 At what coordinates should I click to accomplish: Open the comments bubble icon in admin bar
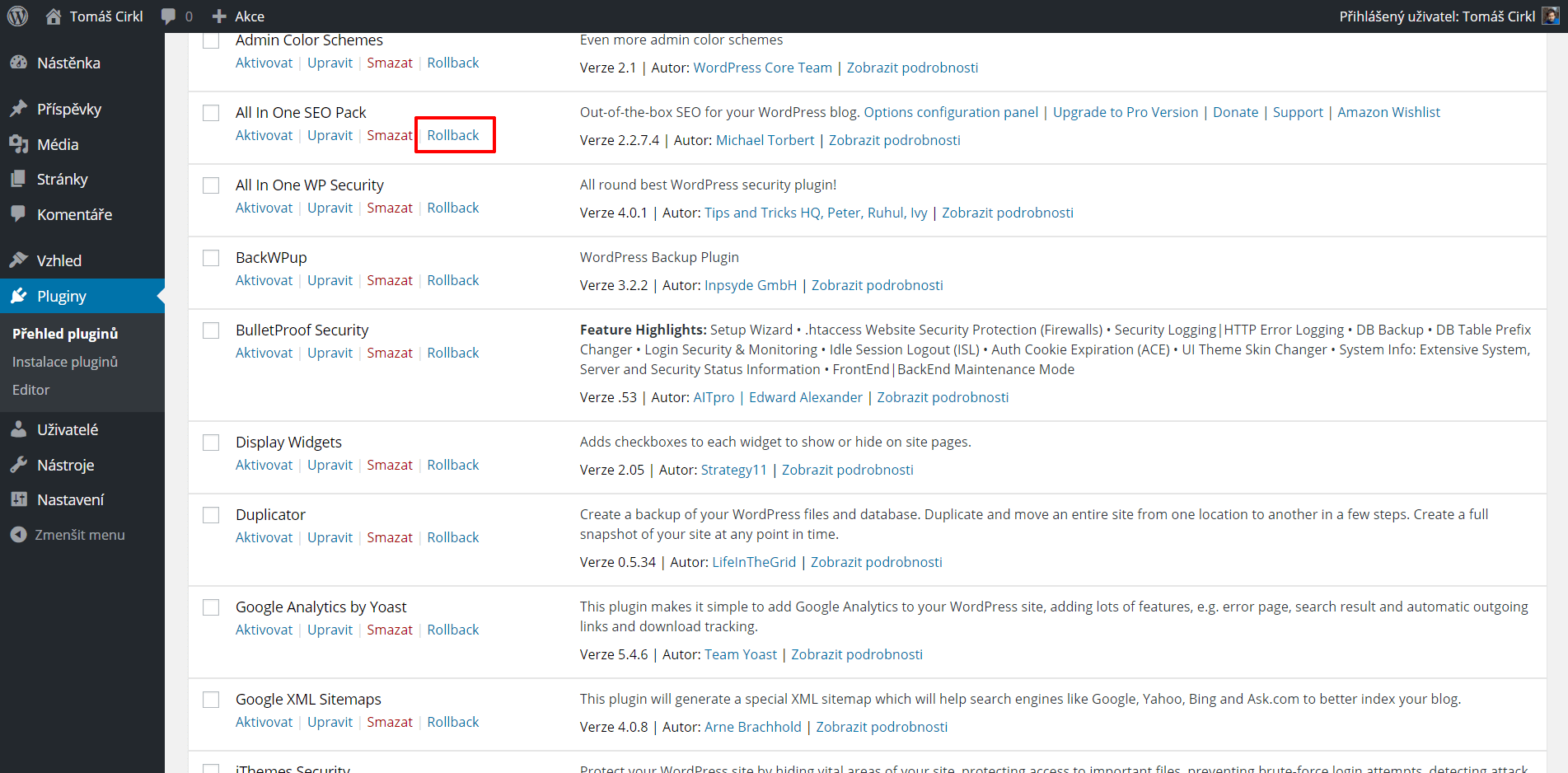pos(168,16)
